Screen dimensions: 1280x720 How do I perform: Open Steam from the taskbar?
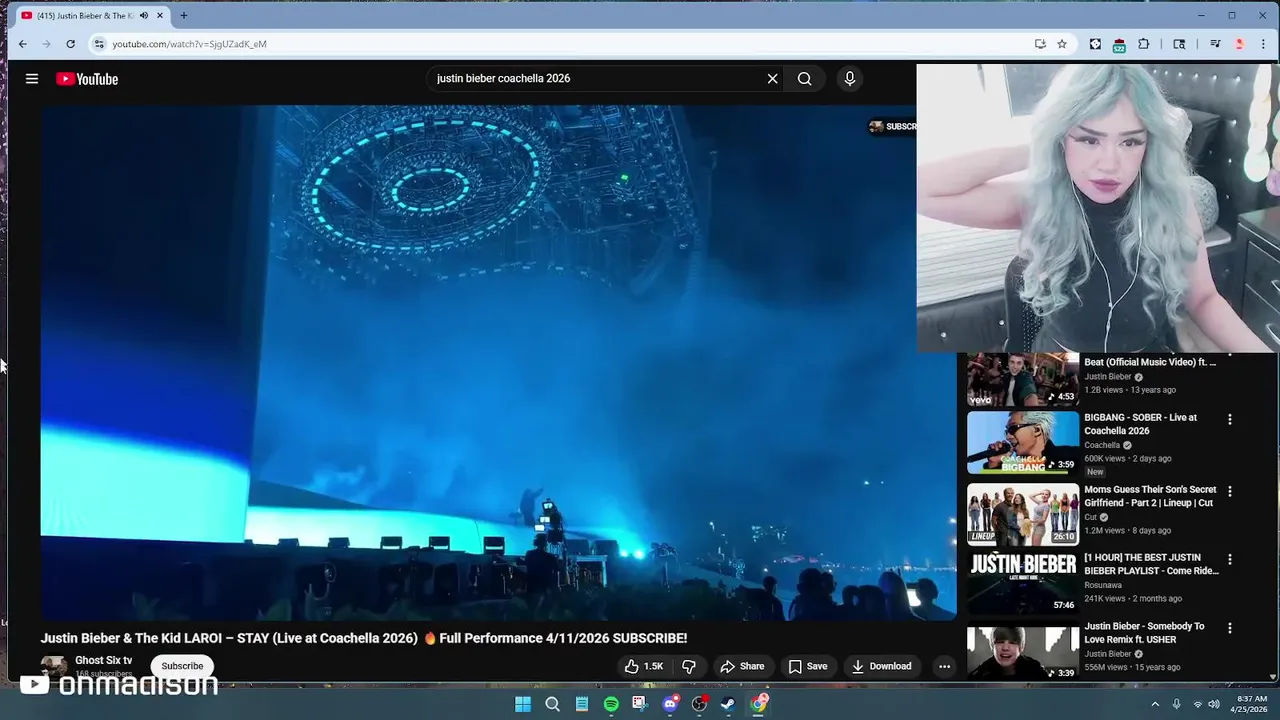click(728, 704)
